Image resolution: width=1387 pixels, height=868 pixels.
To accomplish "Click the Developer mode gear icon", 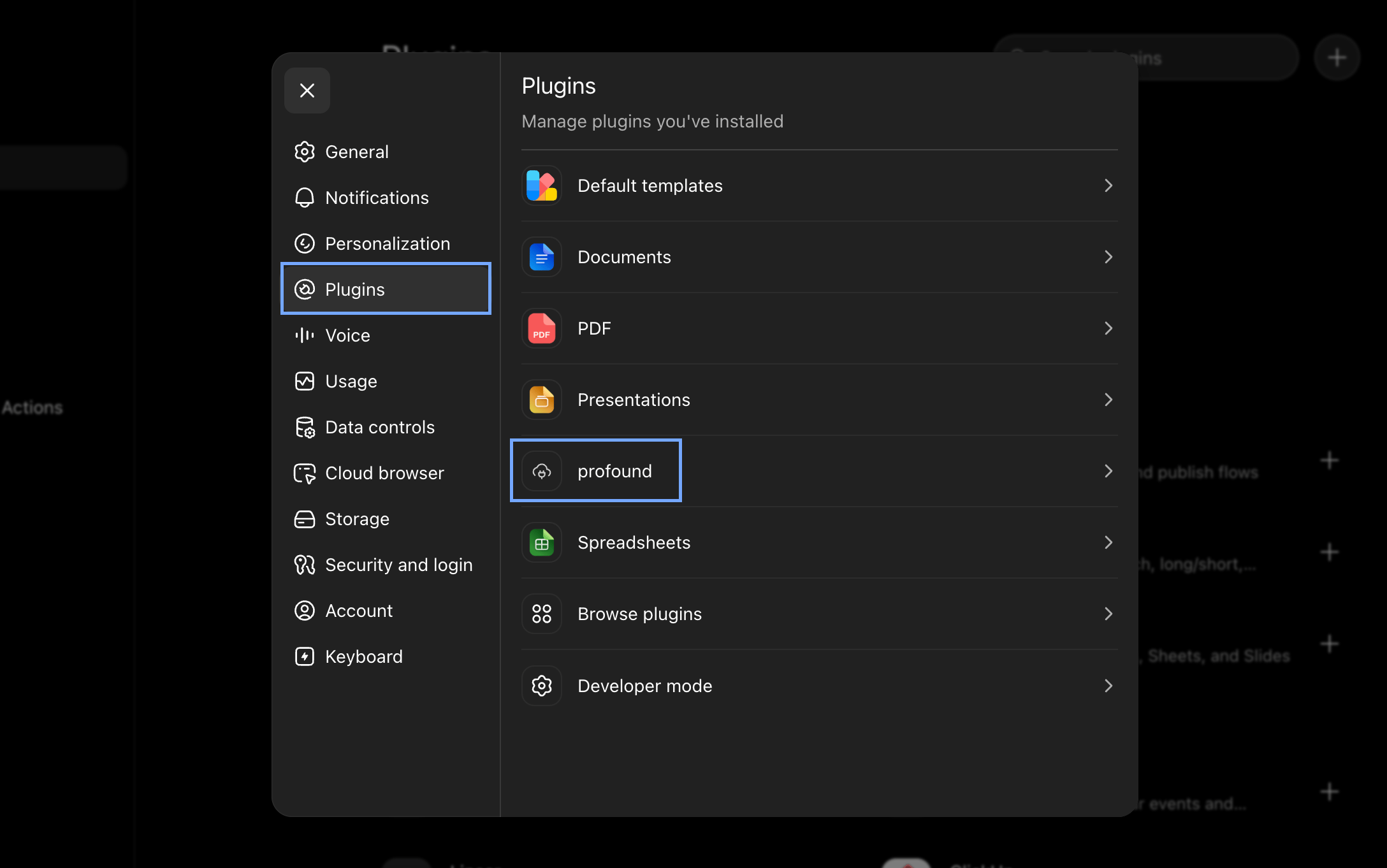I will coord(542,686).
